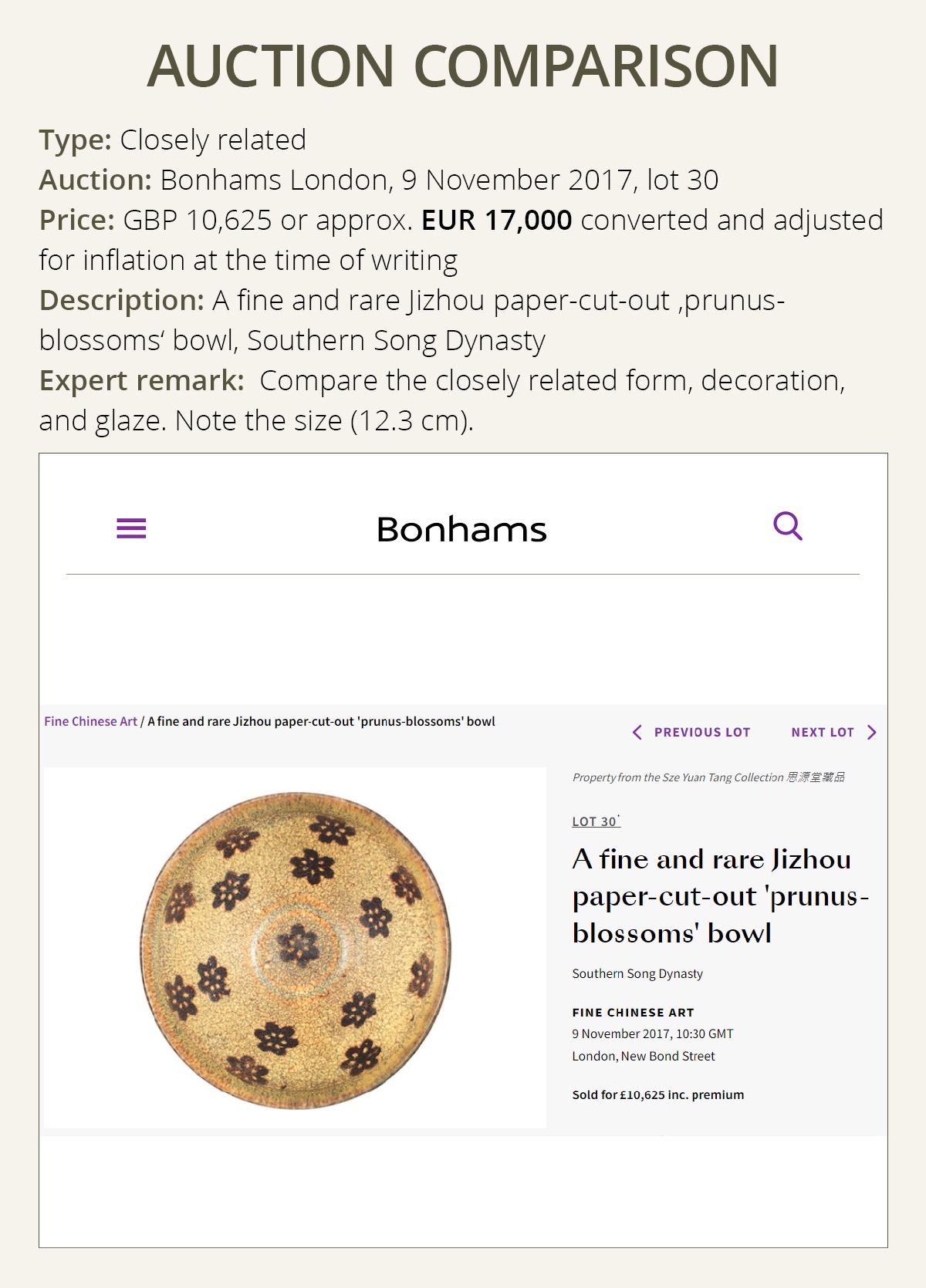926x1288 pixels.
Task: Go to Next Lot text link
Action: pos(823,732)
